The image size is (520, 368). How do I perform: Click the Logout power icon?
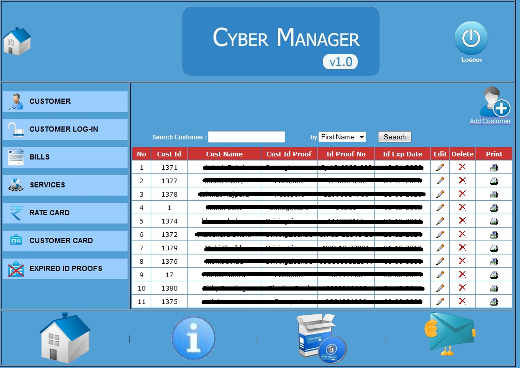(471, 38)
